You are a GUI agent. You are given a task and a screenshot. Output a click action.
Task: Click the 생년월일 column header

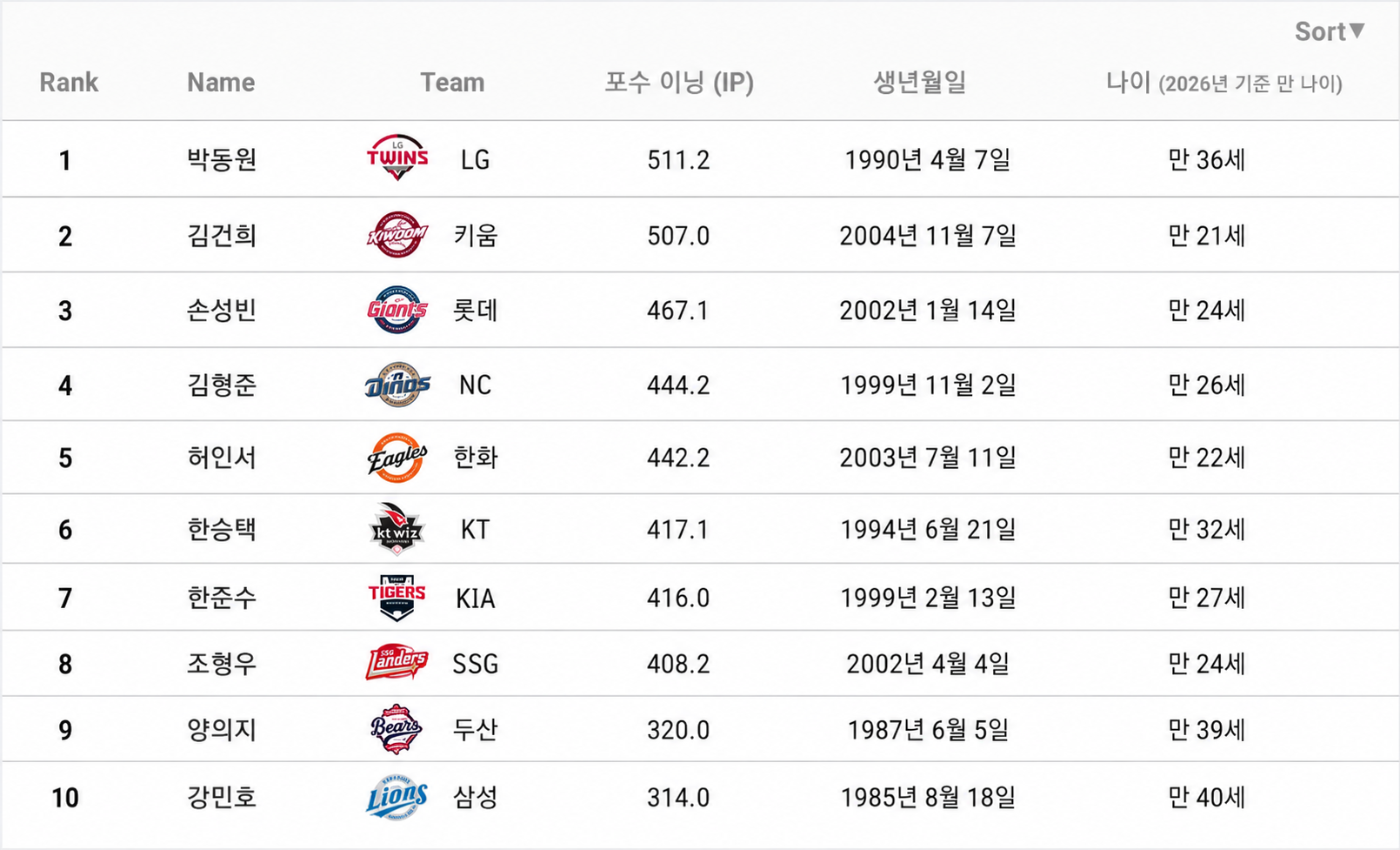[920, 83]
